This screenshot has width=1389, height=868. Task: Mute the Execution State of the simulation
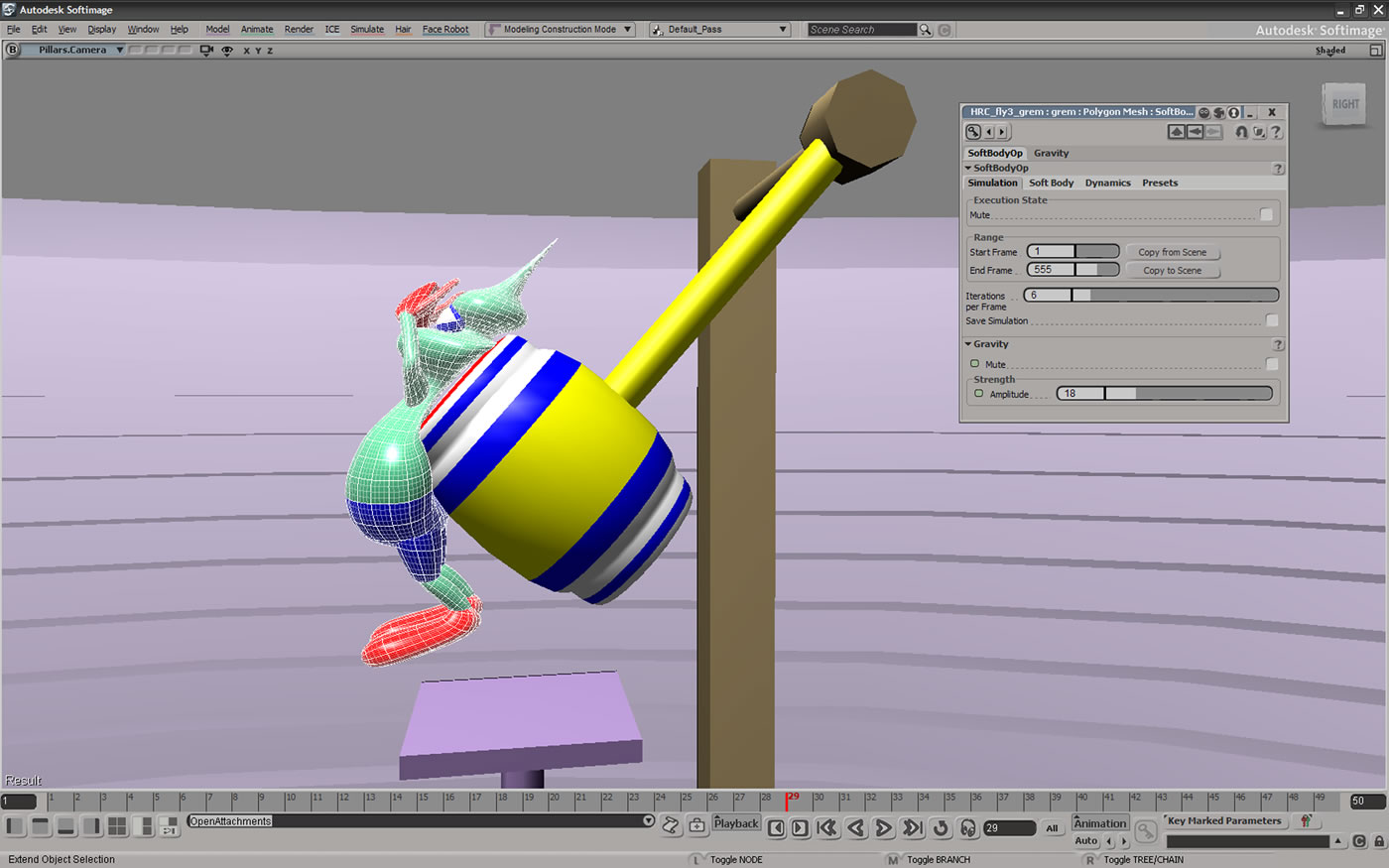point(1266,212)
